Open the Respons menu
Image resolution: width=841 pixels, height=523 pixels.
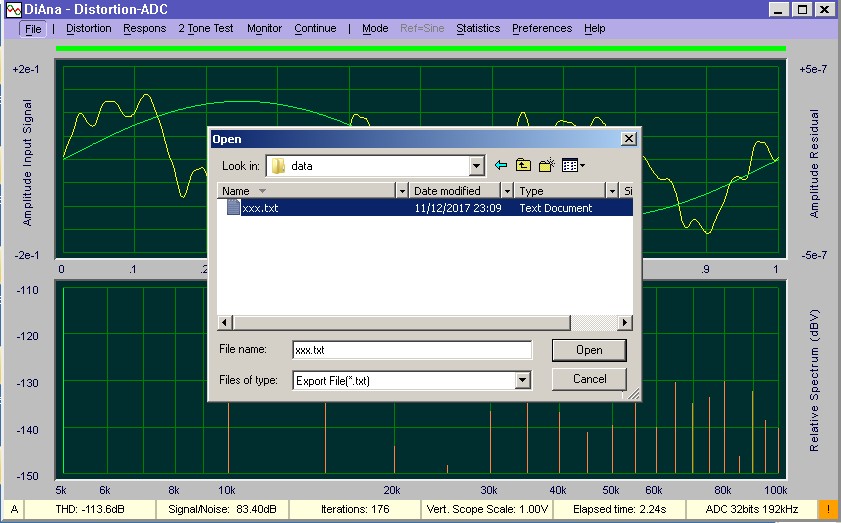tap(145, 28)
